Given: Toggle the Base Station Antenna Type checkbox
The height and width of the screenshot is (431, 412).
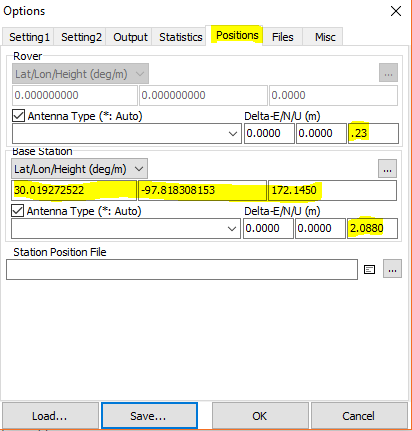Looking at the screenshot, I should pos(18,211).
